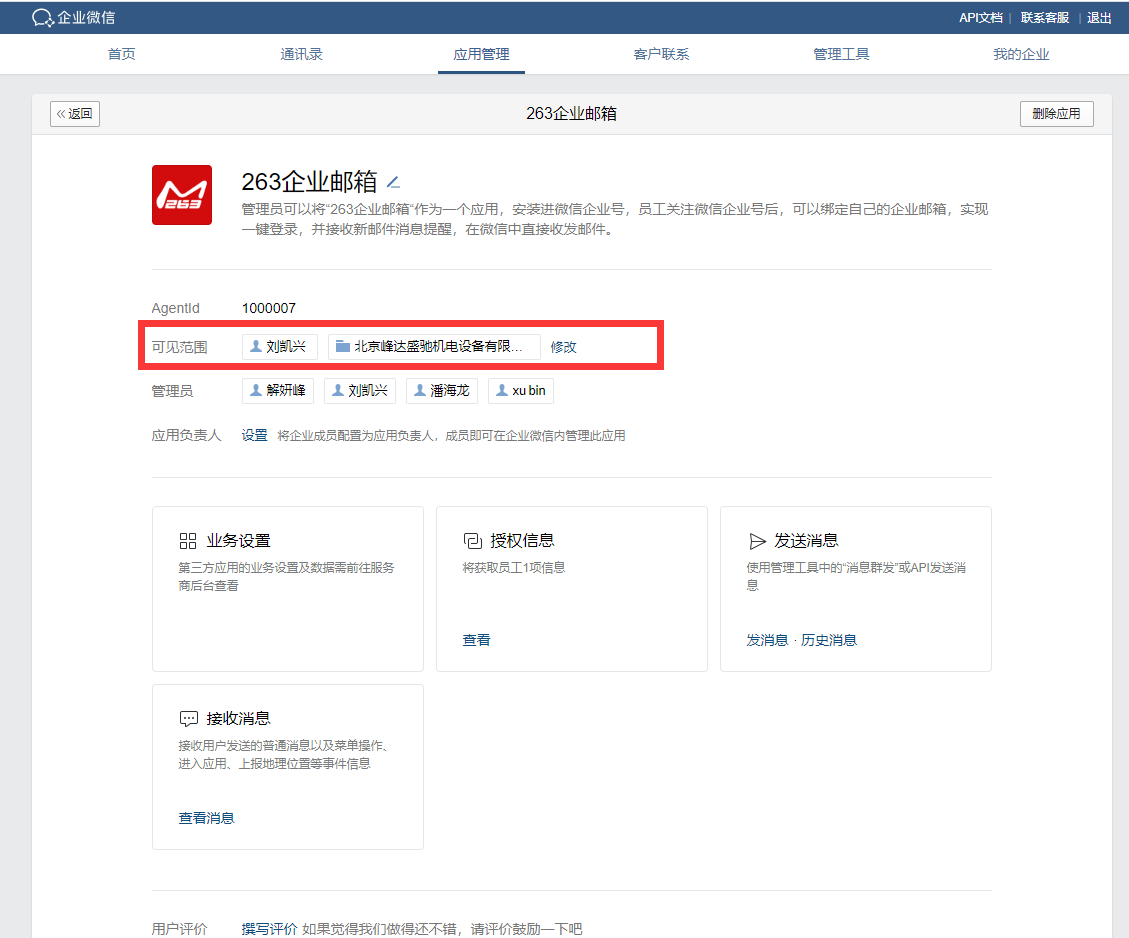This screenshot has width=1129, height=938.
Task: Click the 发送消息 paper plane icon
Action: 757,541
